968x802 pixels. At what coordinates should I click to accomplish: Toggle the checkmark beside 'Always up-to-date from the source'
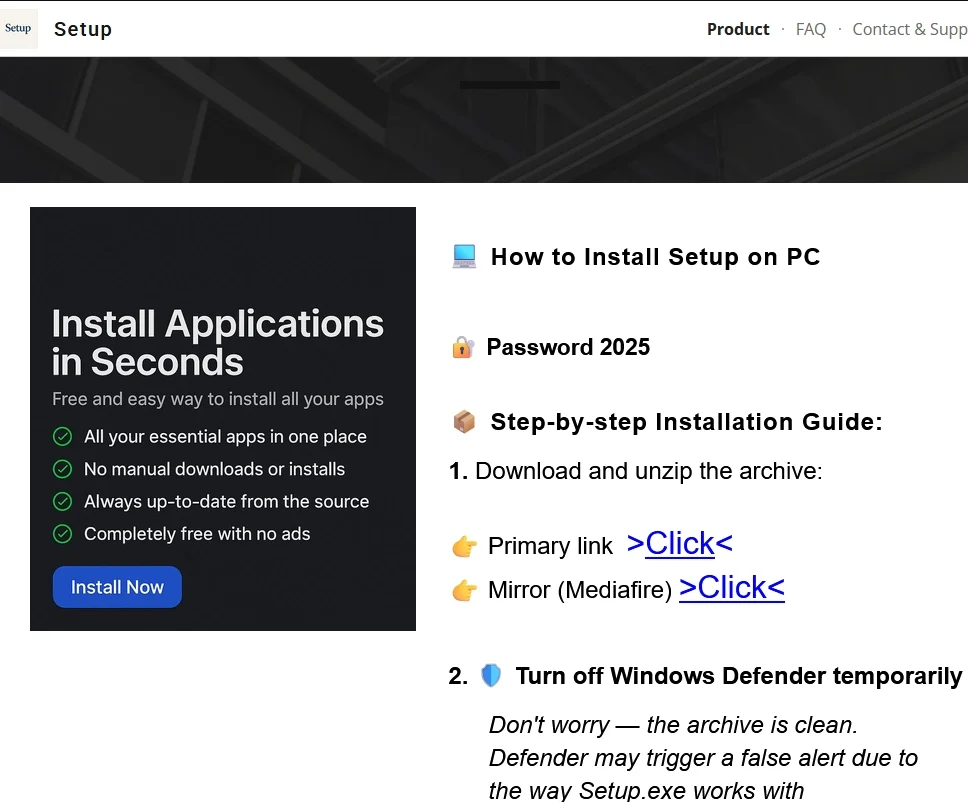coord(62,501)
